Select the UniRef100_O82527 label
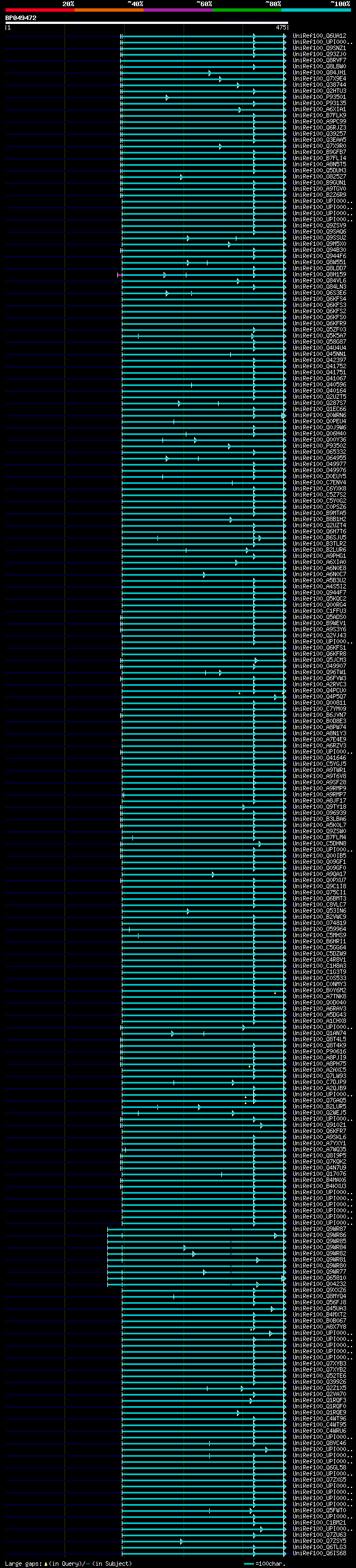This screenshot has width=356, height=1568. pos(319,176)
